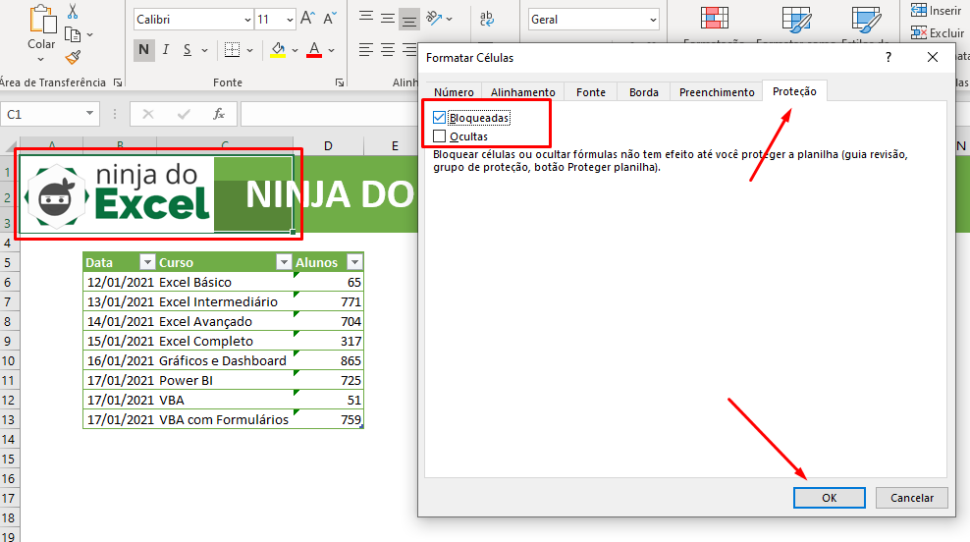
Task: Open the Data column filter dropdown
Action: point(147,262)
